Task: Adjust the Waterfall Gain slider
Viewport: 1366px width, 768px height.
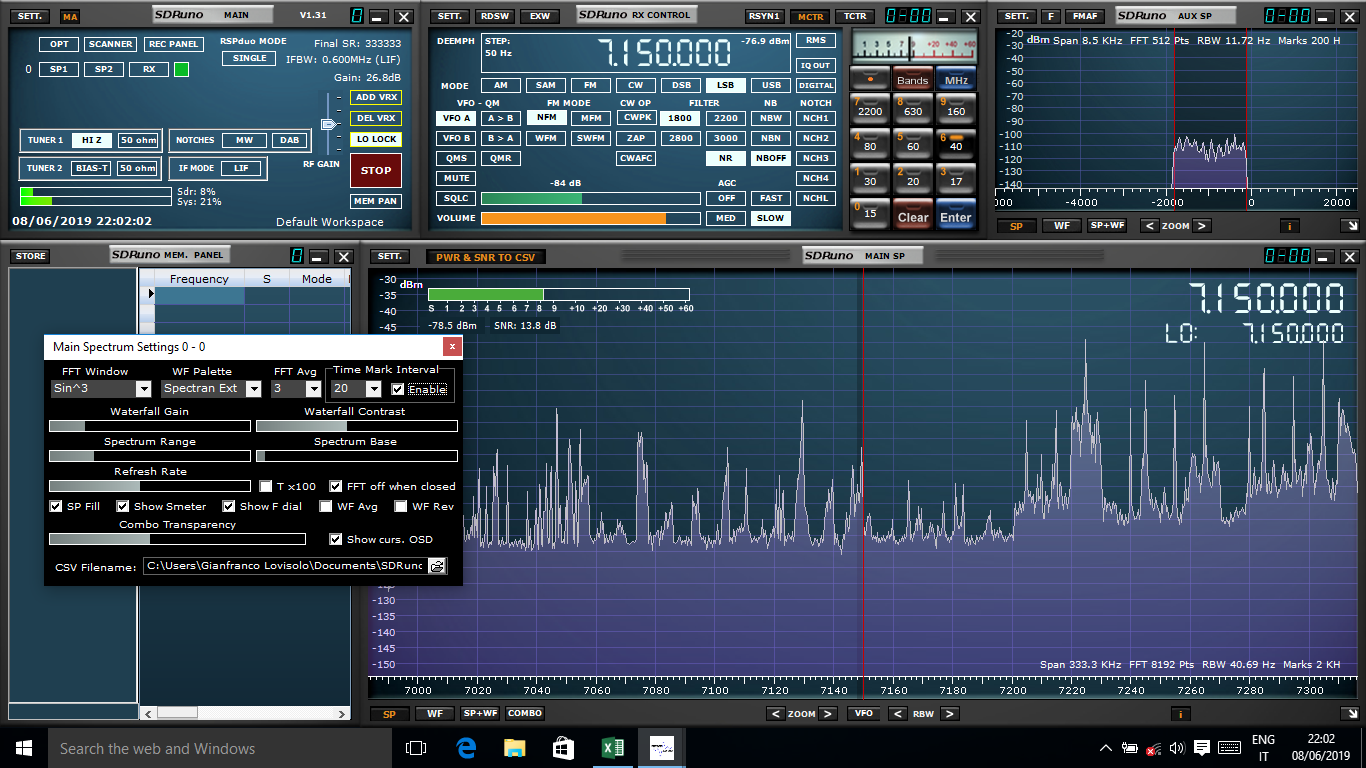Action: 149,426
